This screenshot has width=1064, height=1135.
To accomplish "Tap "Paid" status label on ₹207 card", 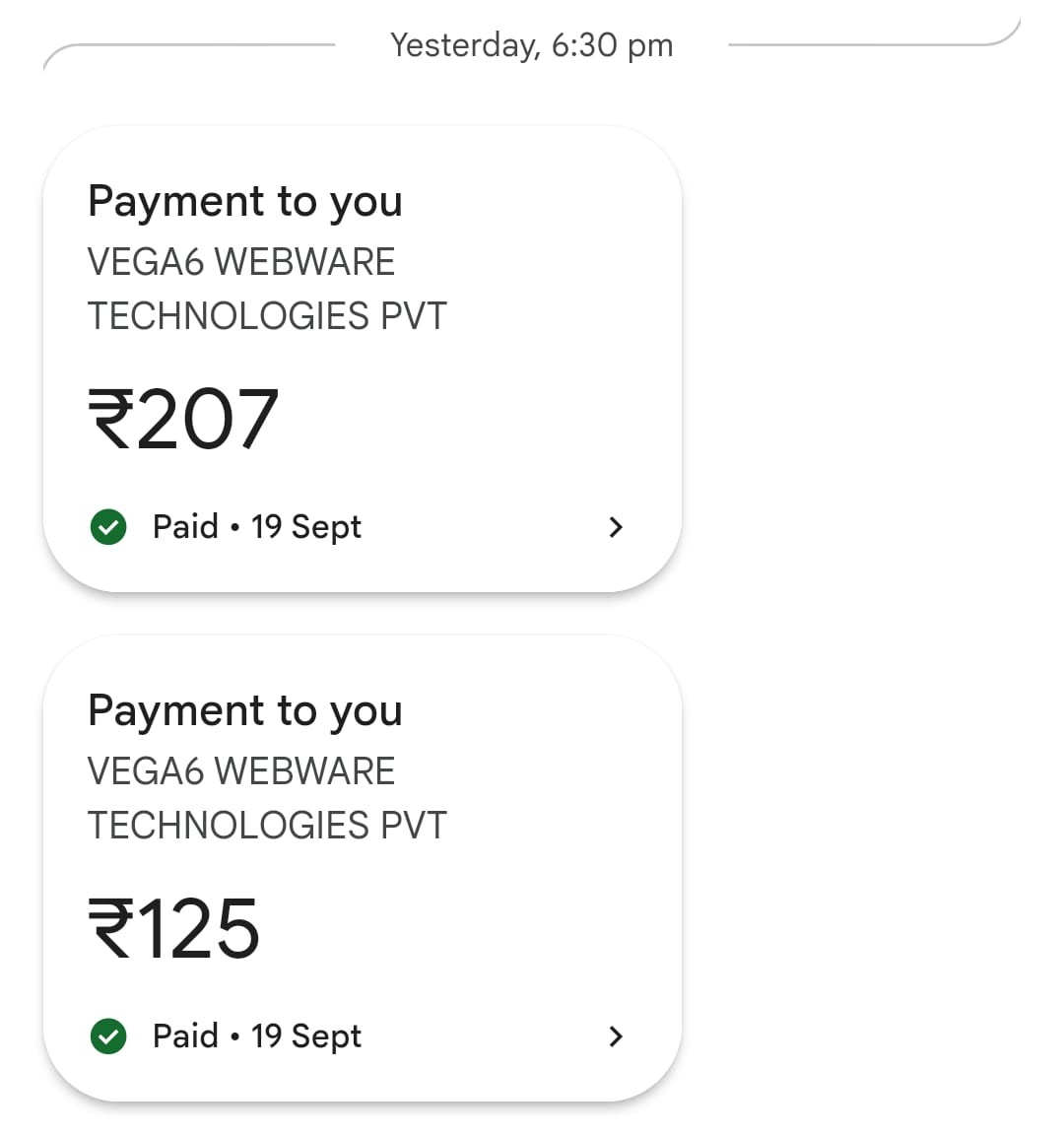I will pos(185,527).
